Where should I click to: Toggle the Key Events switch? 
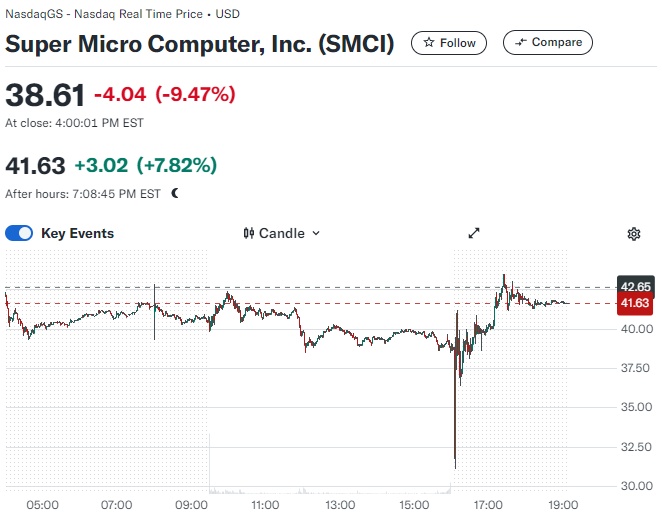pos(20,233)
